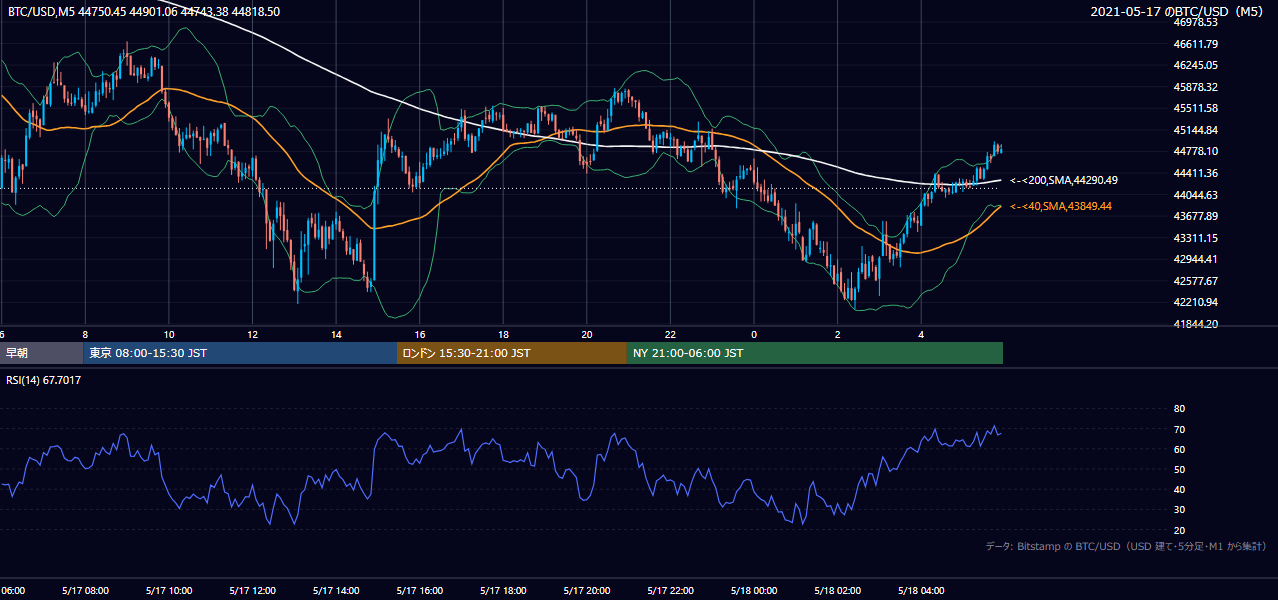Click price axis label 44778.10

pyautogui.click(x=1196, y=151)
